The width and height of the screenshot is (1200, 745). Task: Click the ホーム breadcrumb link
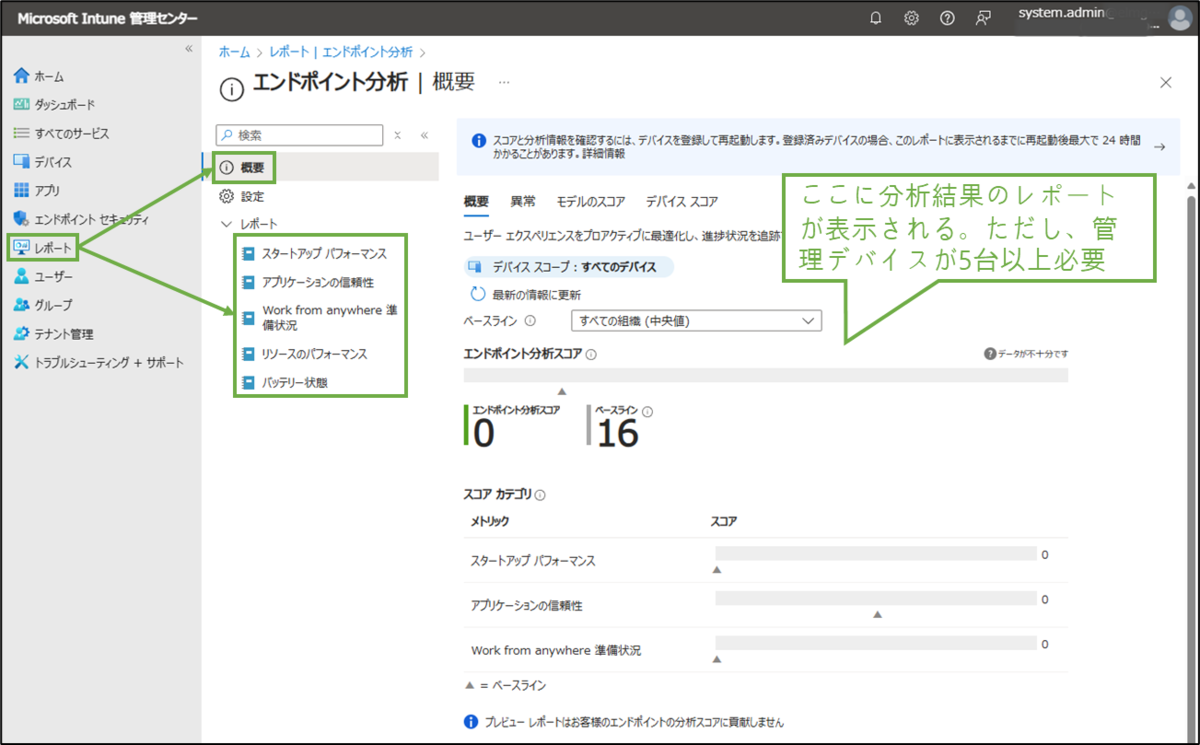pyautogui.click(x=234, y=52)
